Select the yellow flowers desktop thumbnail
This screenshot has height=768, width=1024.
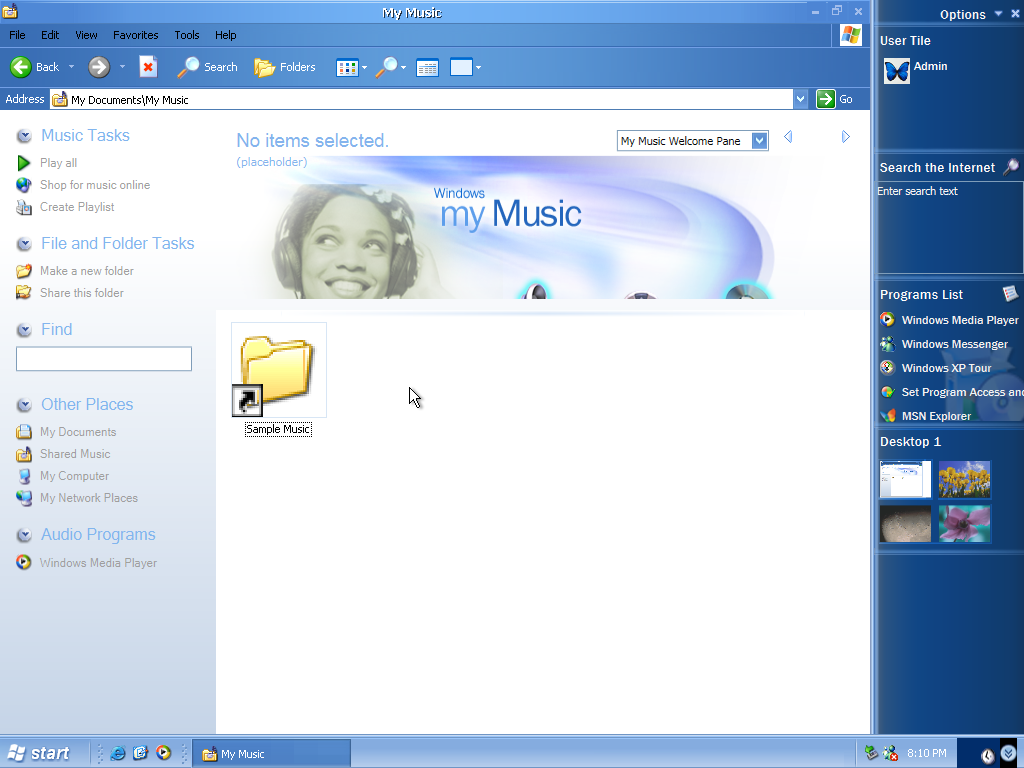click(965, 479)
